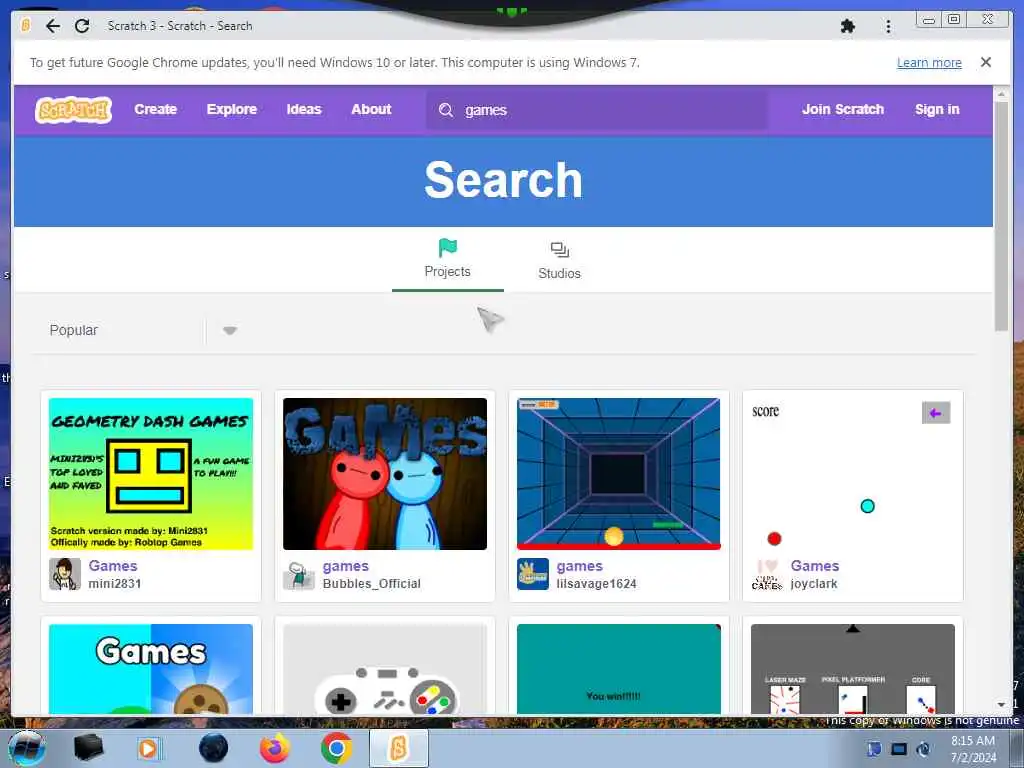Screen dimensions: 1024x768
Task: Open the blue tunnel game thumbnail
Action: coord(618,474)
